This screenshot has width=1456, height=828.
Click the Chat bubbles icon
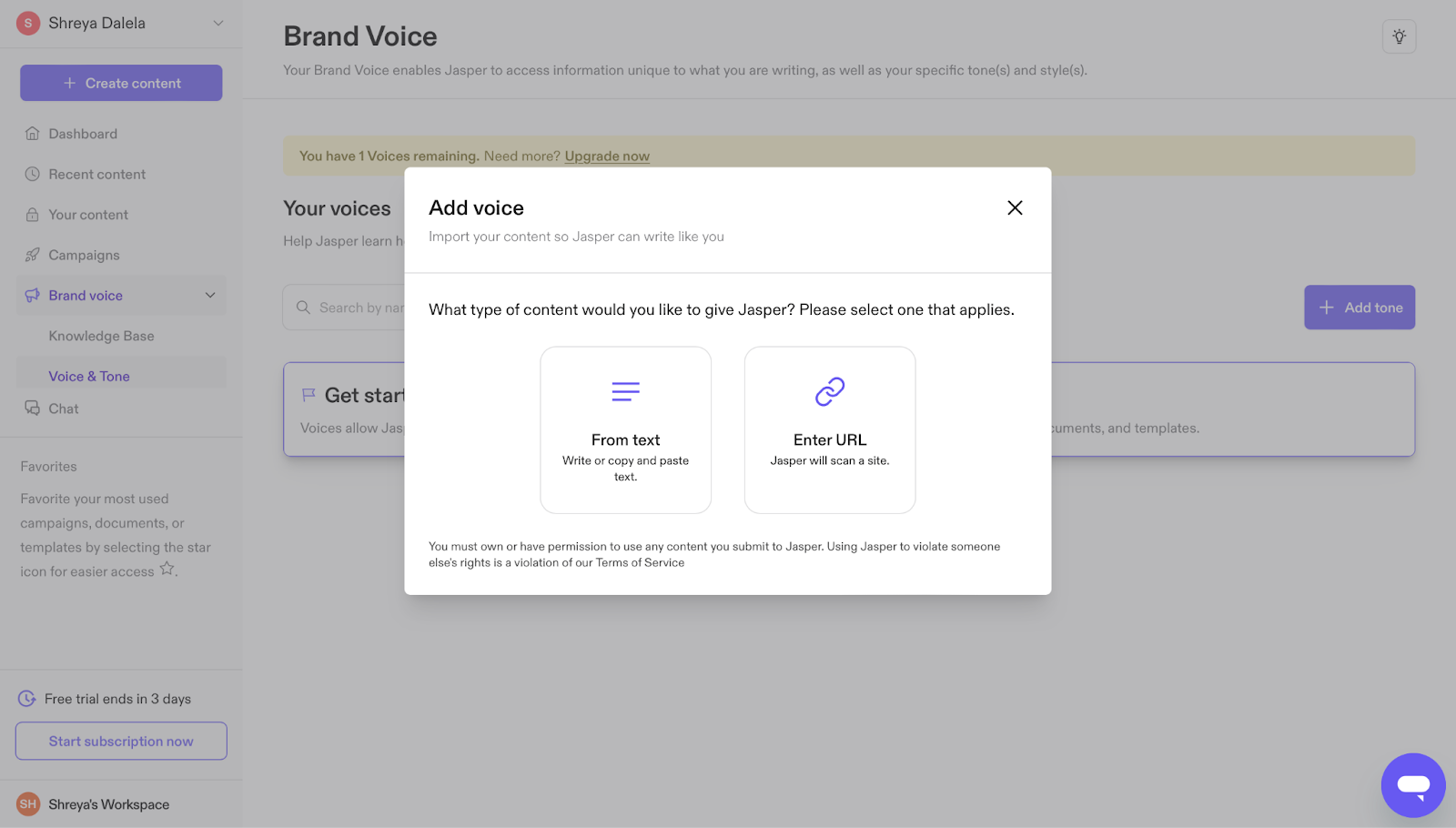[32, 409]
